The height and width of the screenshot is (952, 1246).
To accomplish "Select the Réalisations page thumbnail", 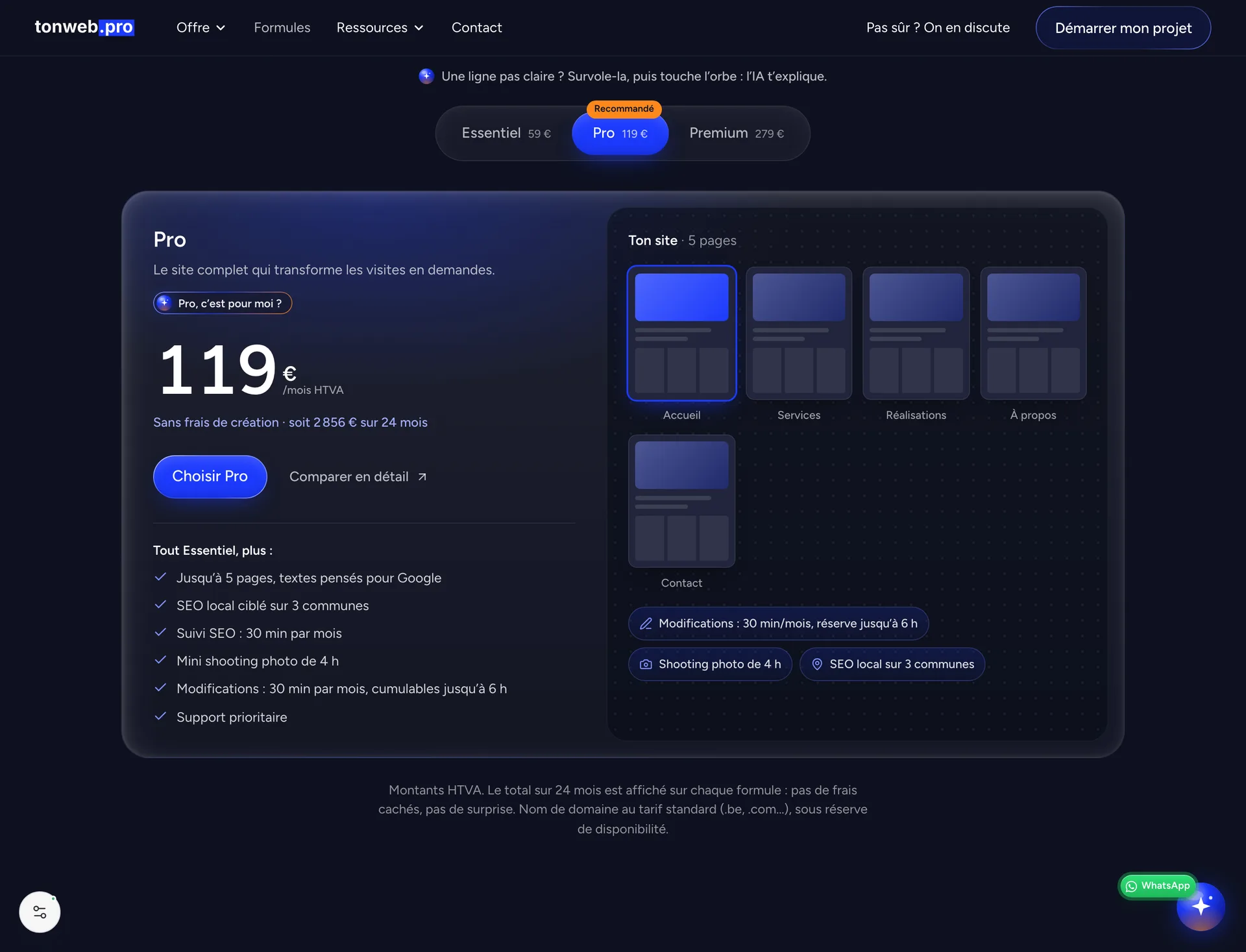I will click(916, 333).
